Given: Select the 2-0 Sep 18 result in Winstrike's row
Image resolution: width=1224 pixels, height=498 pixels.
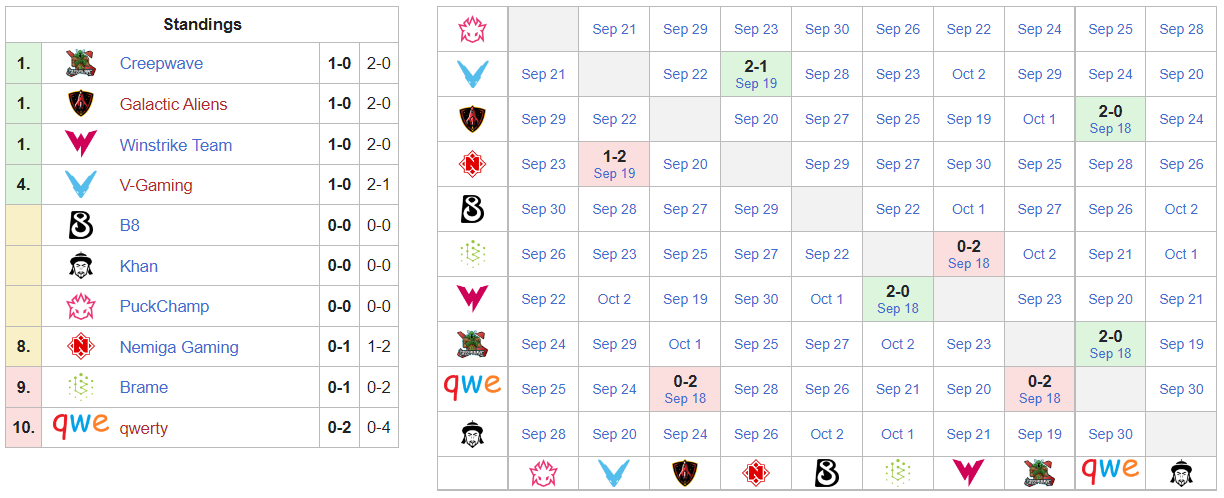Looking at the screenshot, I should (898, 299).
